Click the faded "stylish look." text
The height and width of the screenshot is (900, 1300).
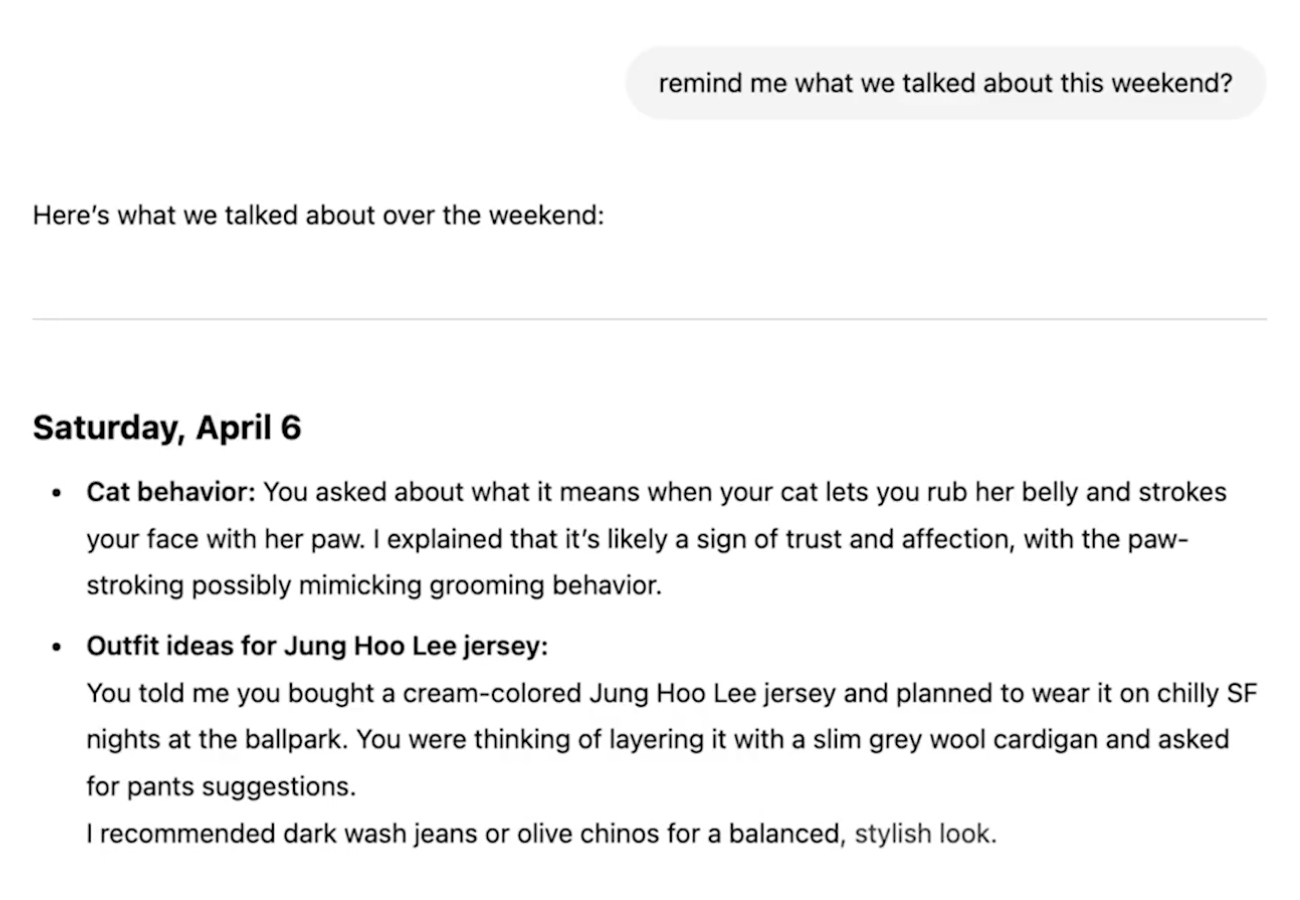[x=925, y=834]
